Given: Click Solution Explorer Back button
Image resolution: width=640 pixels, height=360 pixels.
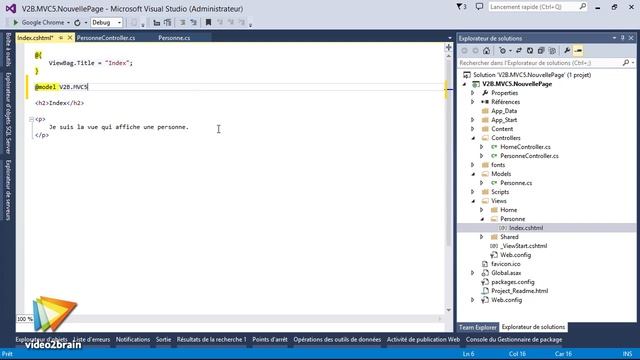Looking at the screenshot, I should pyautogui.click(x=464, y=51).
